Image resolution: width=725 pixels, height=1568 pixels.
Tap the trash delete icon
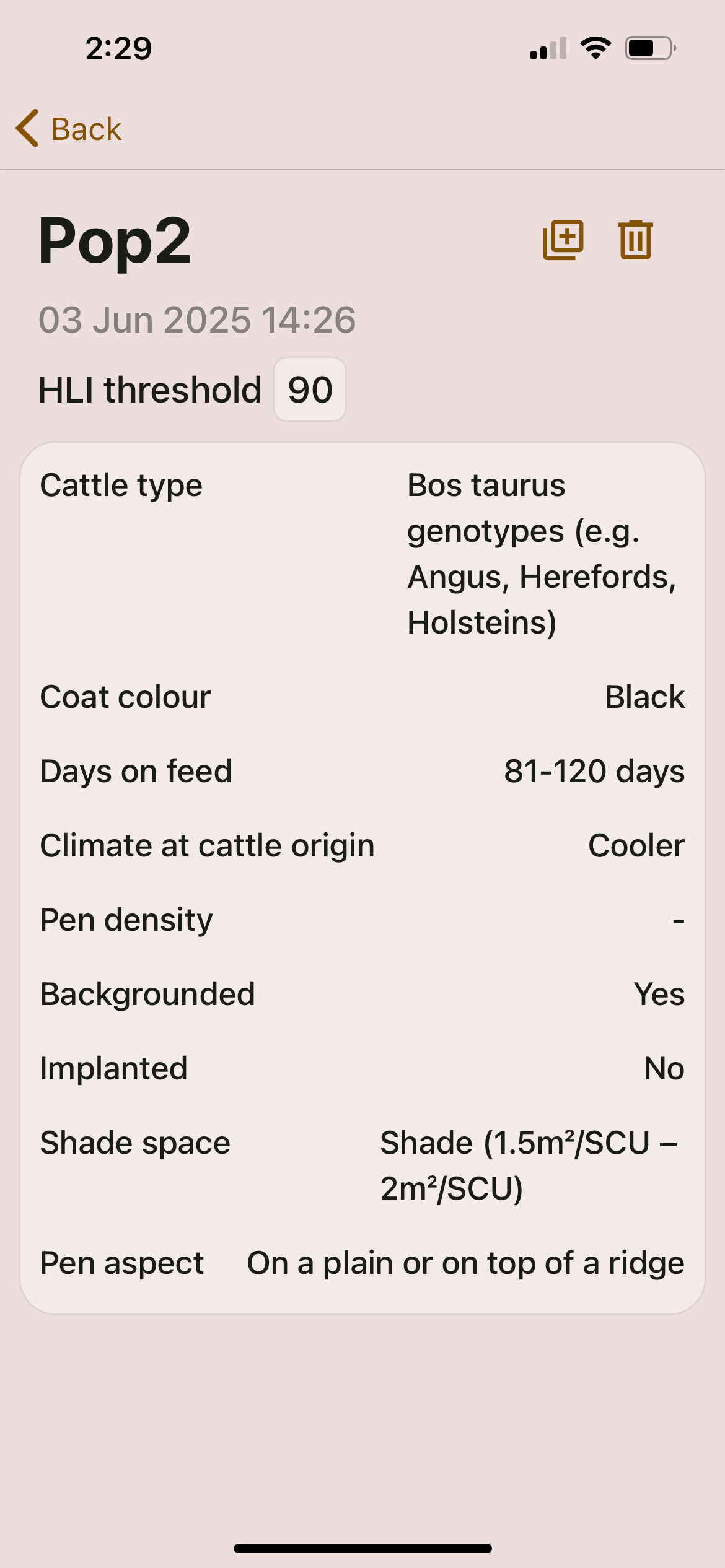[x=635, y=240]
